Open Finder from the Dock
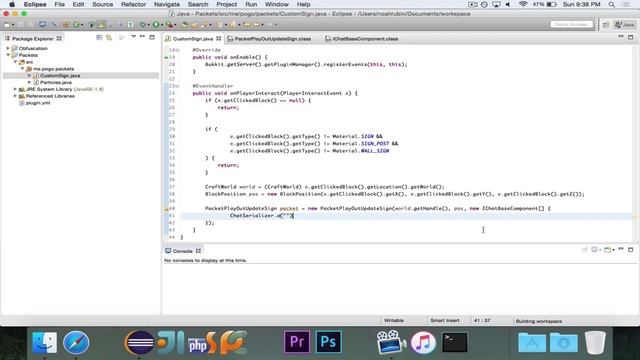 (x=44, y=342)
